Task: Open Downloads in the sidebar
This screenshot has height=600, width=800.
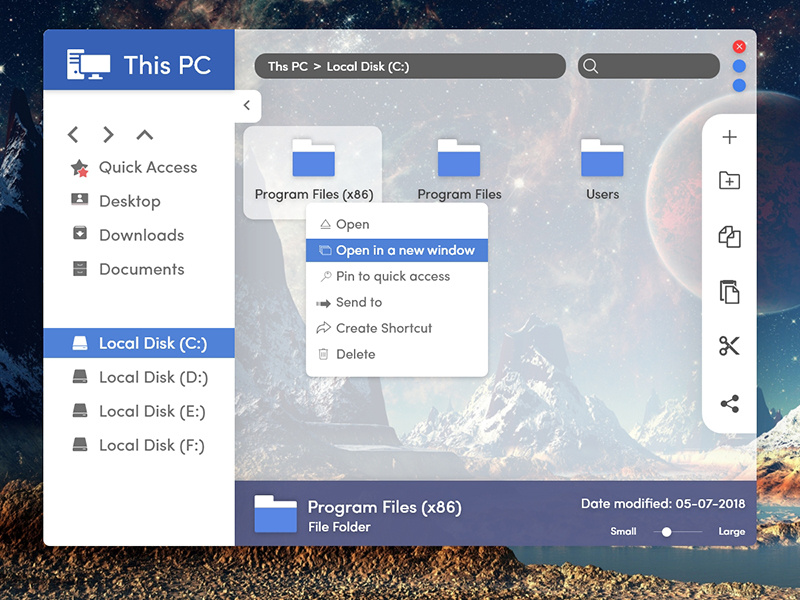Action: click(x=128, y=235)
